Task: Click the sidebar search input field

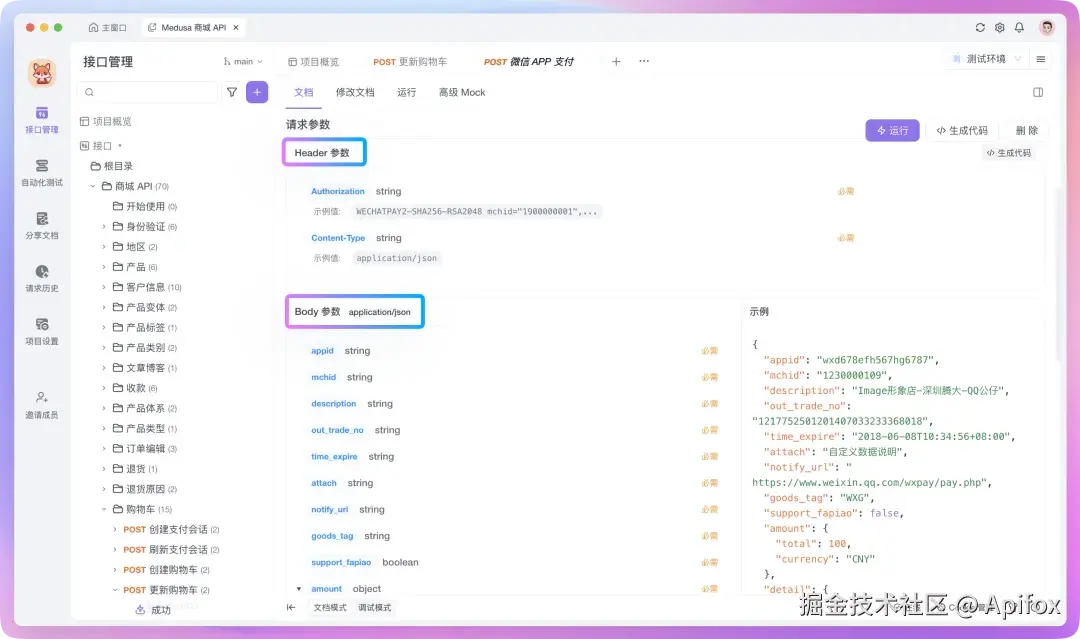Action: [148, 92]
